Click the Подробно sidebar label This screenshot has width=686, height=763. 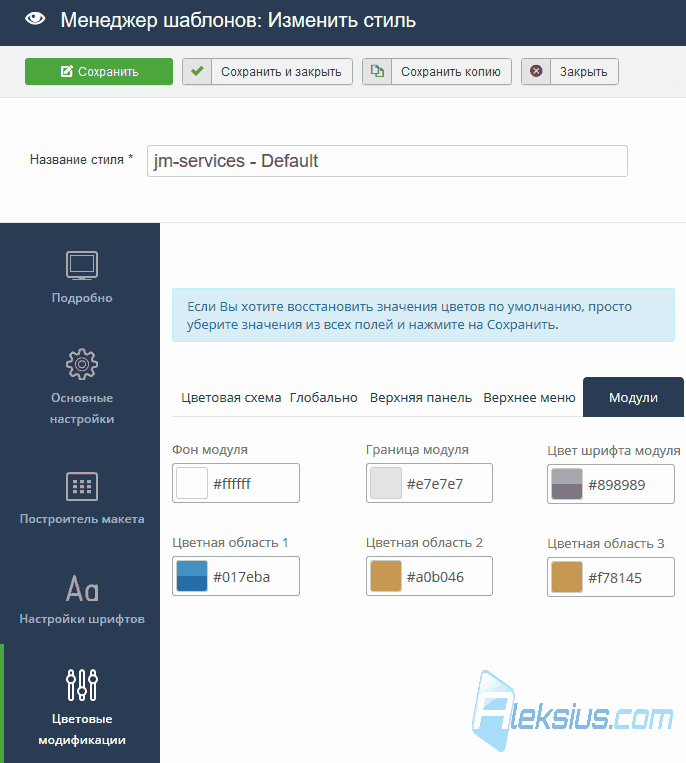click(82, 298)
